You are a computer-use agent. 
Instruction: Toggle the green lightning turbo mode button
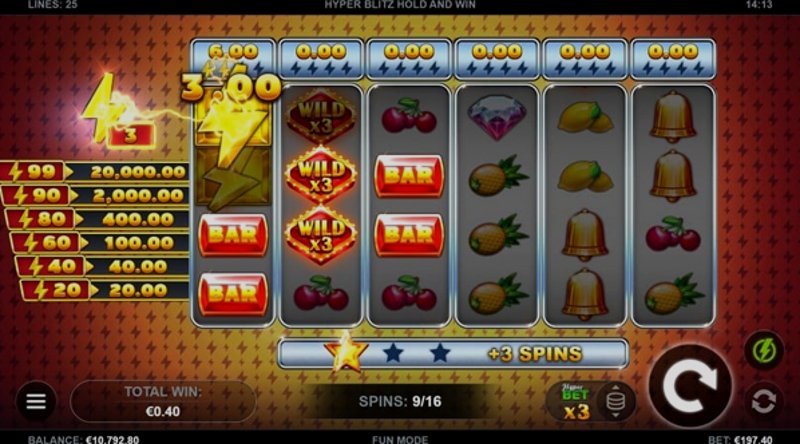763,351
